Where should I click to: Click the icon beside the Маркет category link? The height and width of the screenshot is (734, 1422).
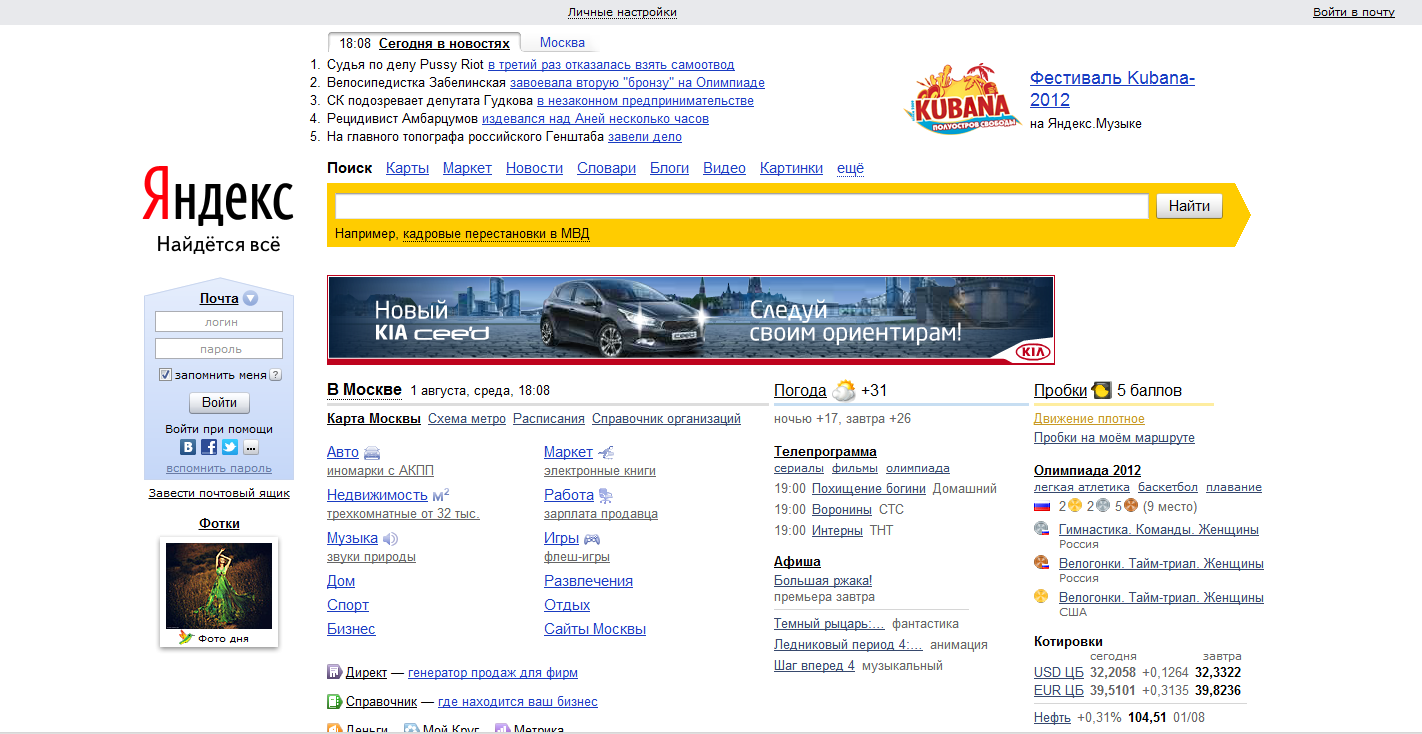(606, 452)
